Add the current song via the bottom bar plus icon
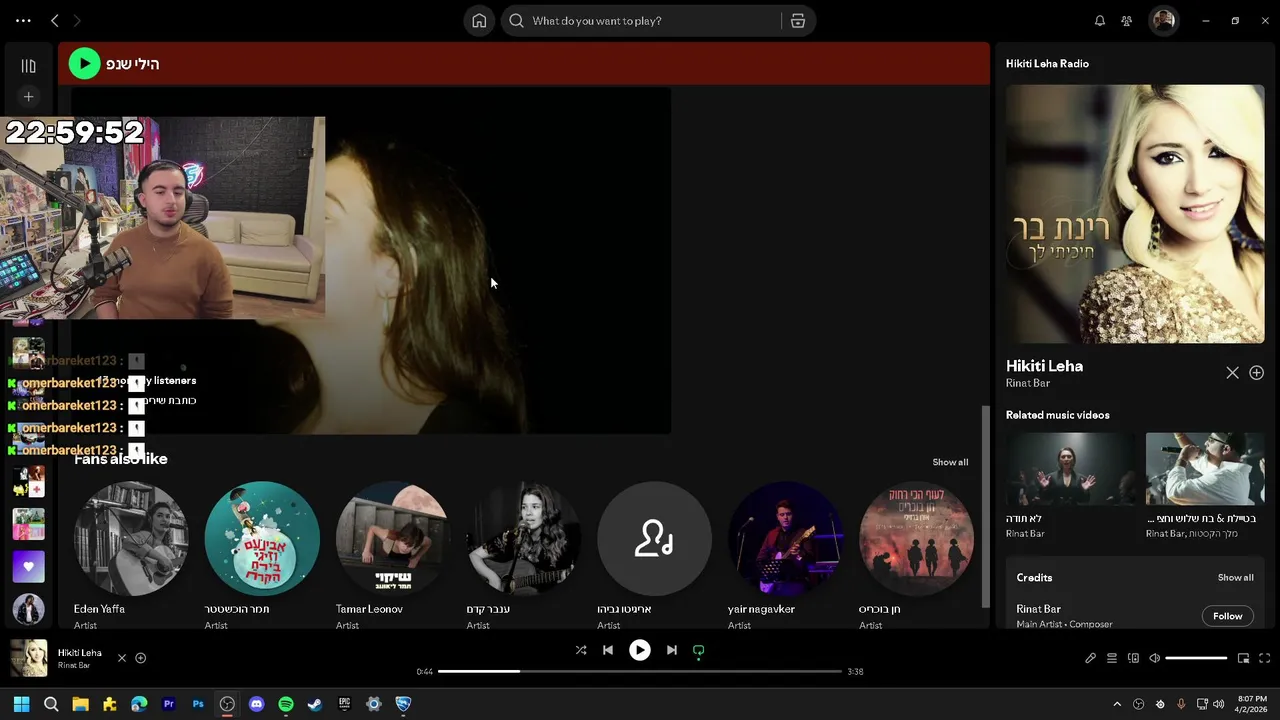 coord(141,658)
